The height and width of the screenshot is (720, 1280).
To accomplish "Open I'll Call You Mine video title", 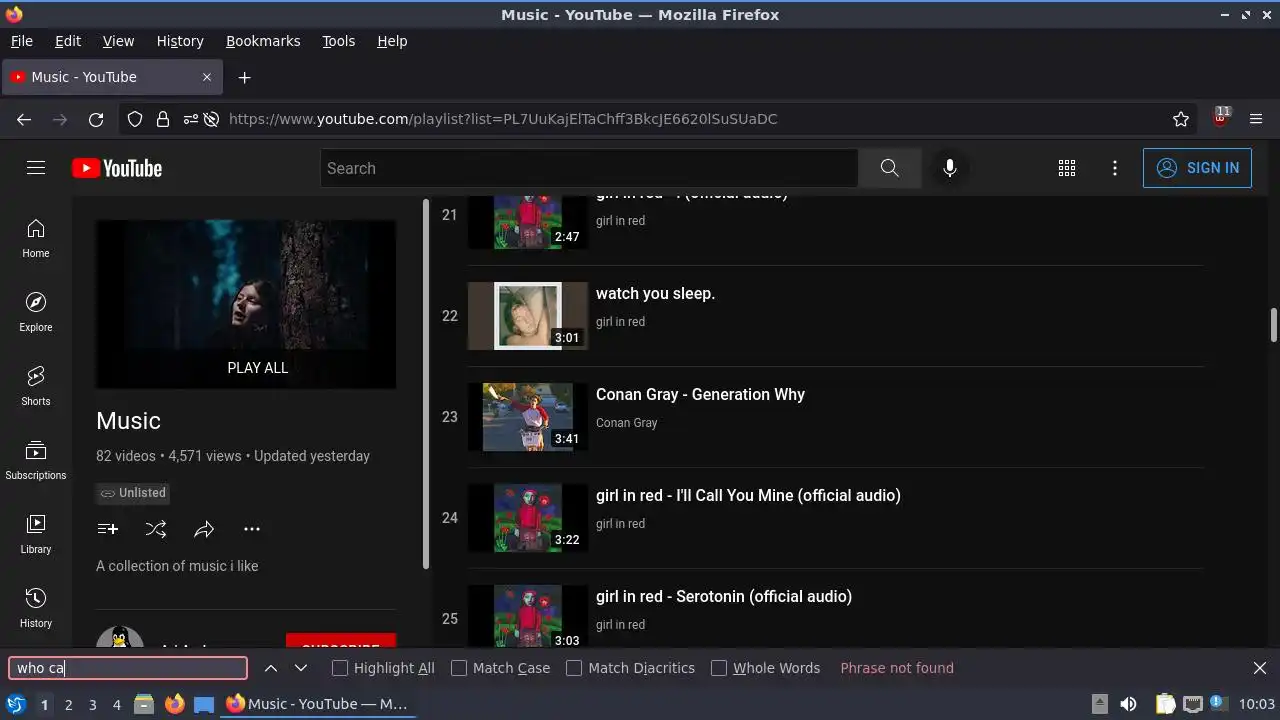I will tap(748, 496).
